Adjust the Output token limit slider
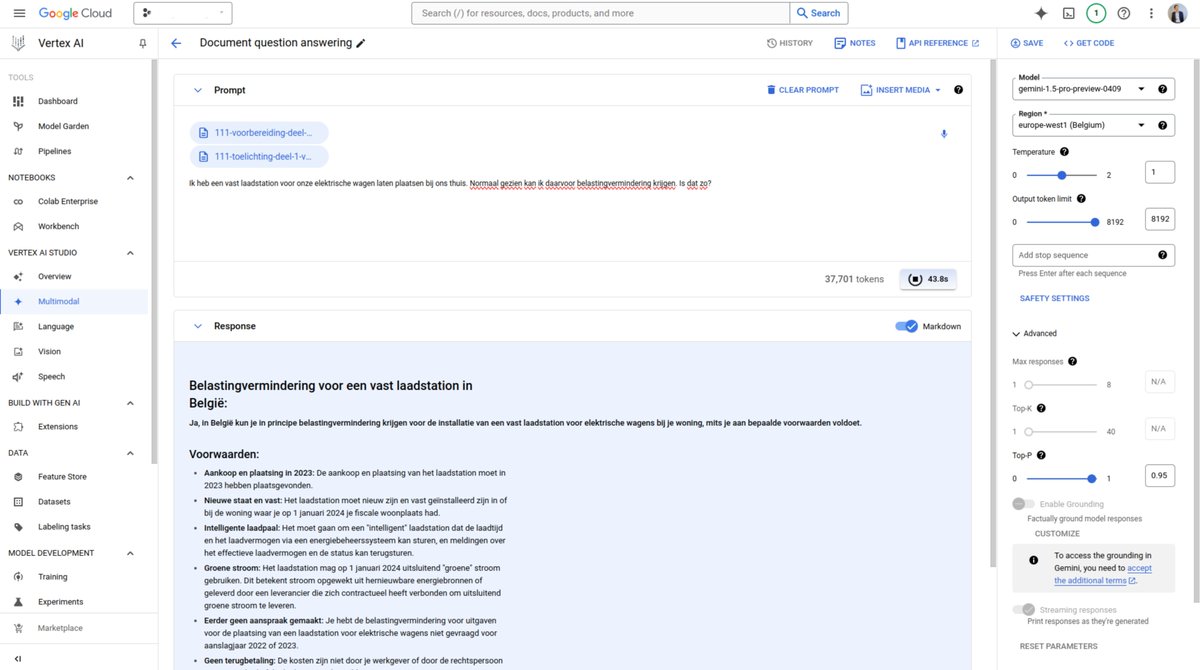Viewport: 1200px width, 670px height. pos(1095,222)
